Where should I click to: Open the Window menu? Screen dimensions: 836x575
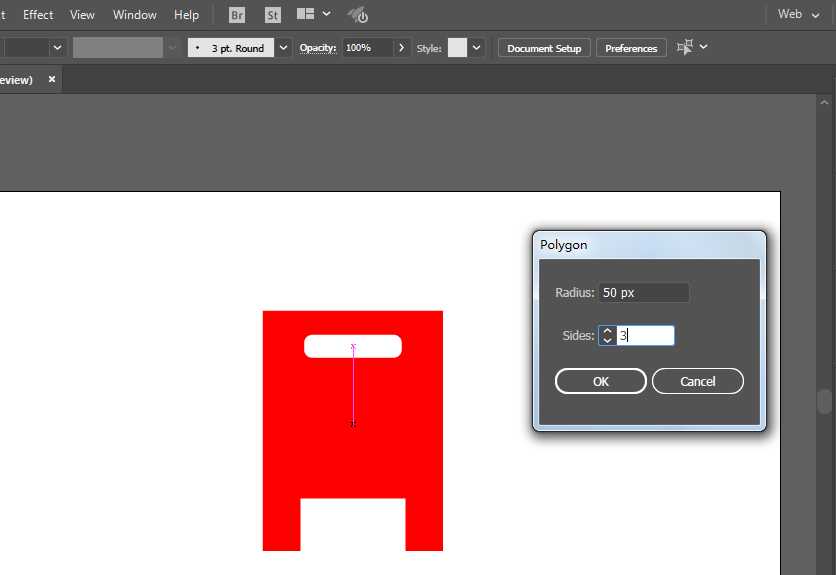[134, 15]
